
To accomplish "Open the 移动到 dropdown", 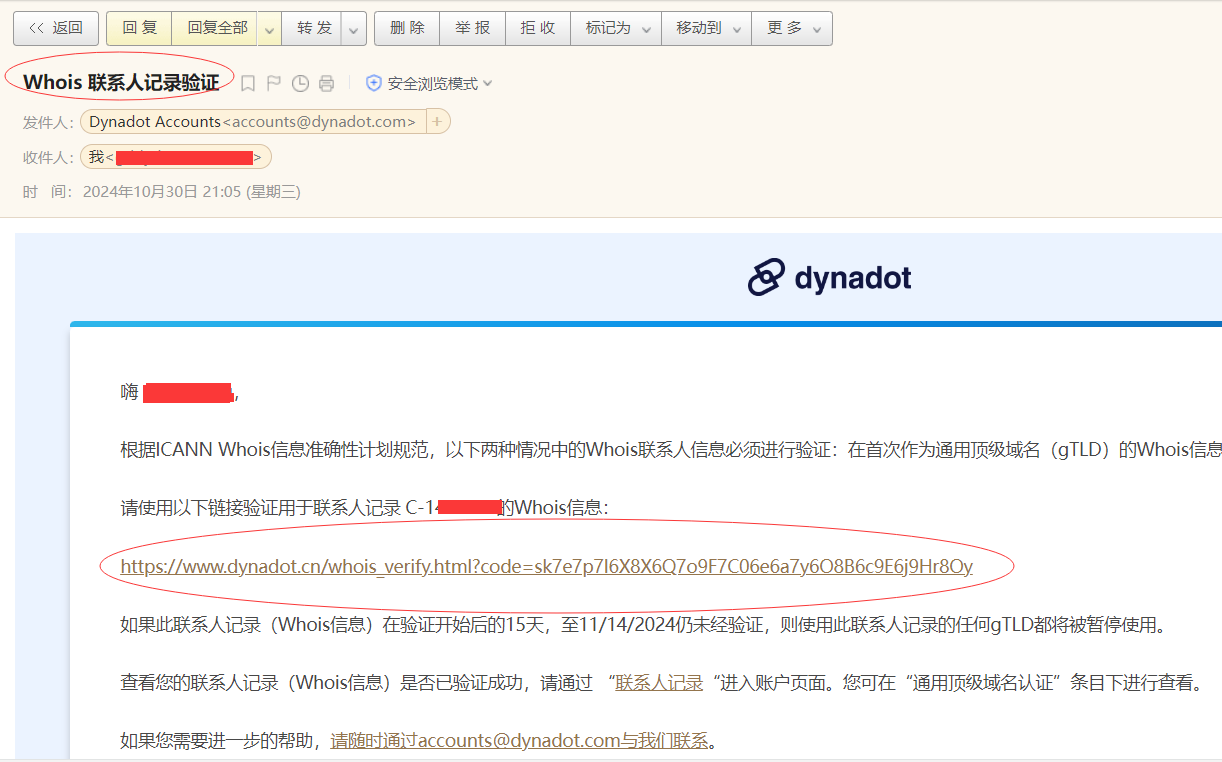I will (707, 28).
